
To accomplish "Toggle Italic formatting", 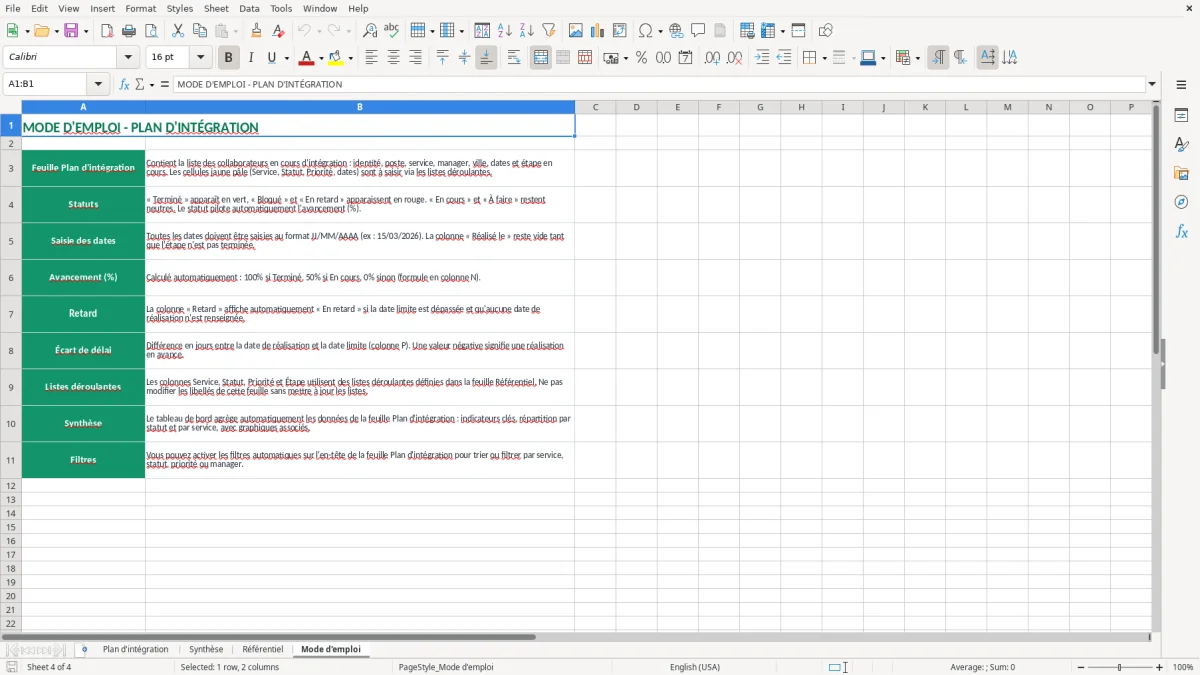I will point(251,58).
